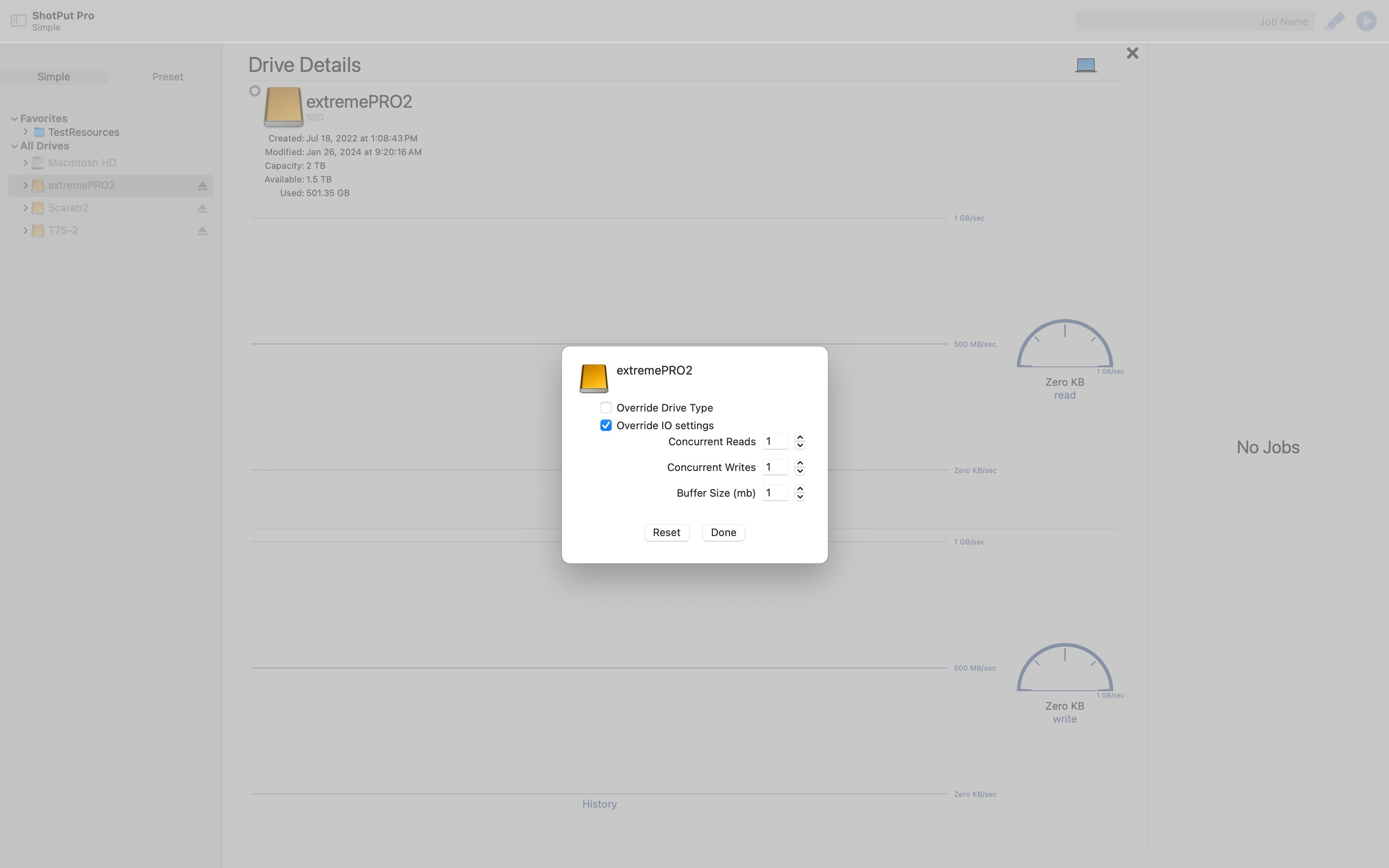Click the Concurrent Reads stepper arrows
Screen dimensions: 1389x868
(799, 442)
